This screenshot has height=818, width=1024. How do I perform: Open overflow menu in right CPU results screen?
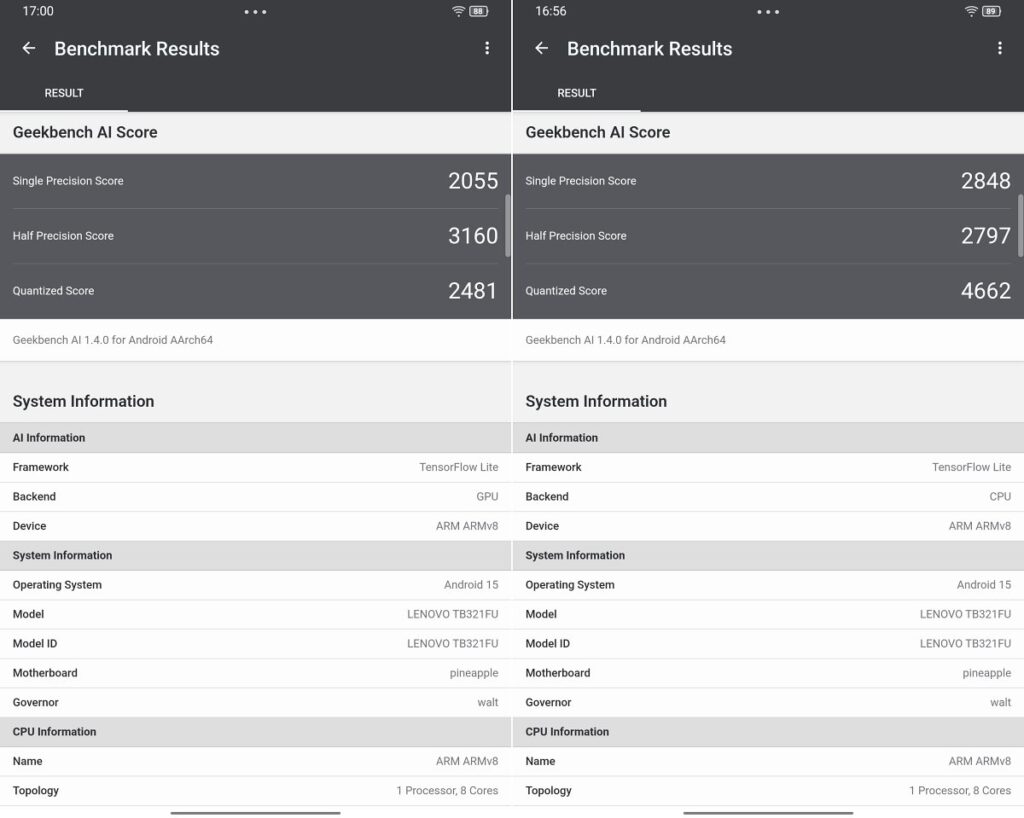[999, 48]
